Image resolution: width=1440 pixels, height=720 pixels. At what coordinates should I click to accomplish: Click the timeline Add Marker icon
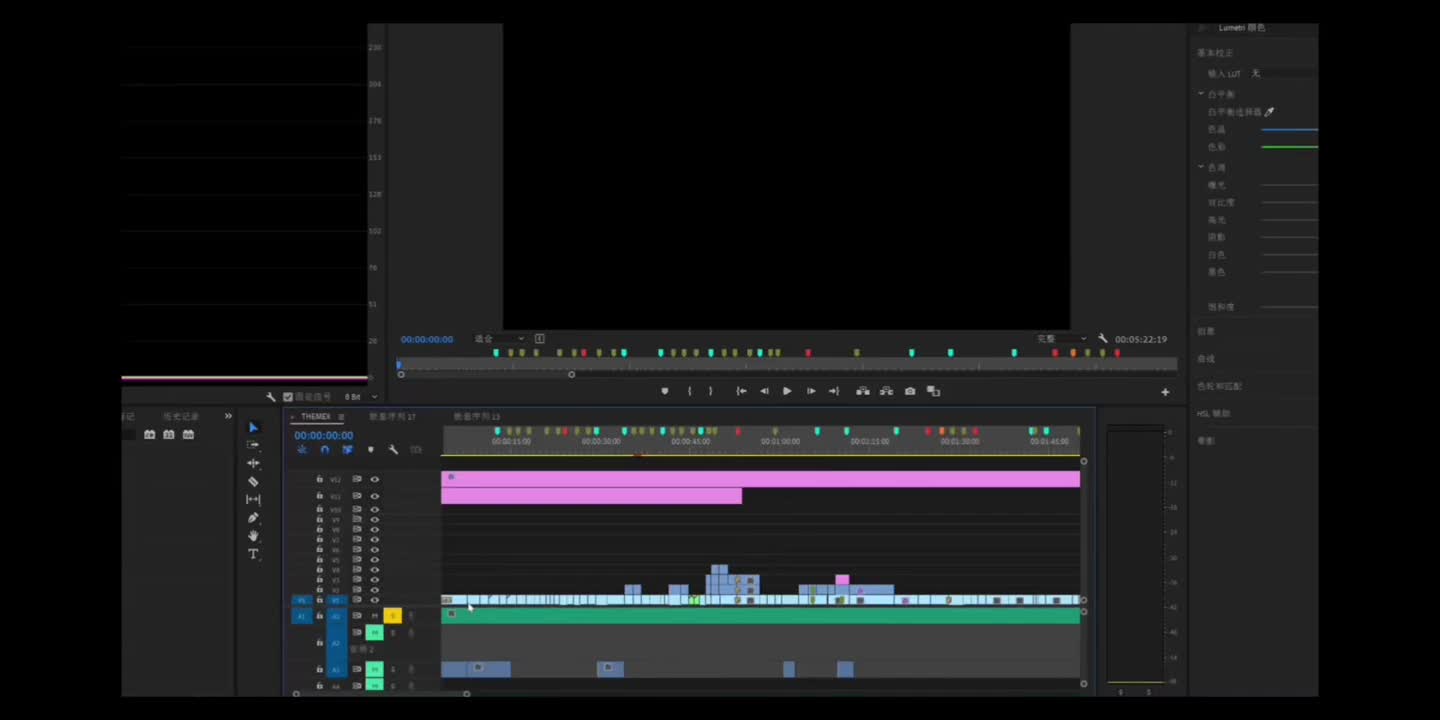(370, 450)
